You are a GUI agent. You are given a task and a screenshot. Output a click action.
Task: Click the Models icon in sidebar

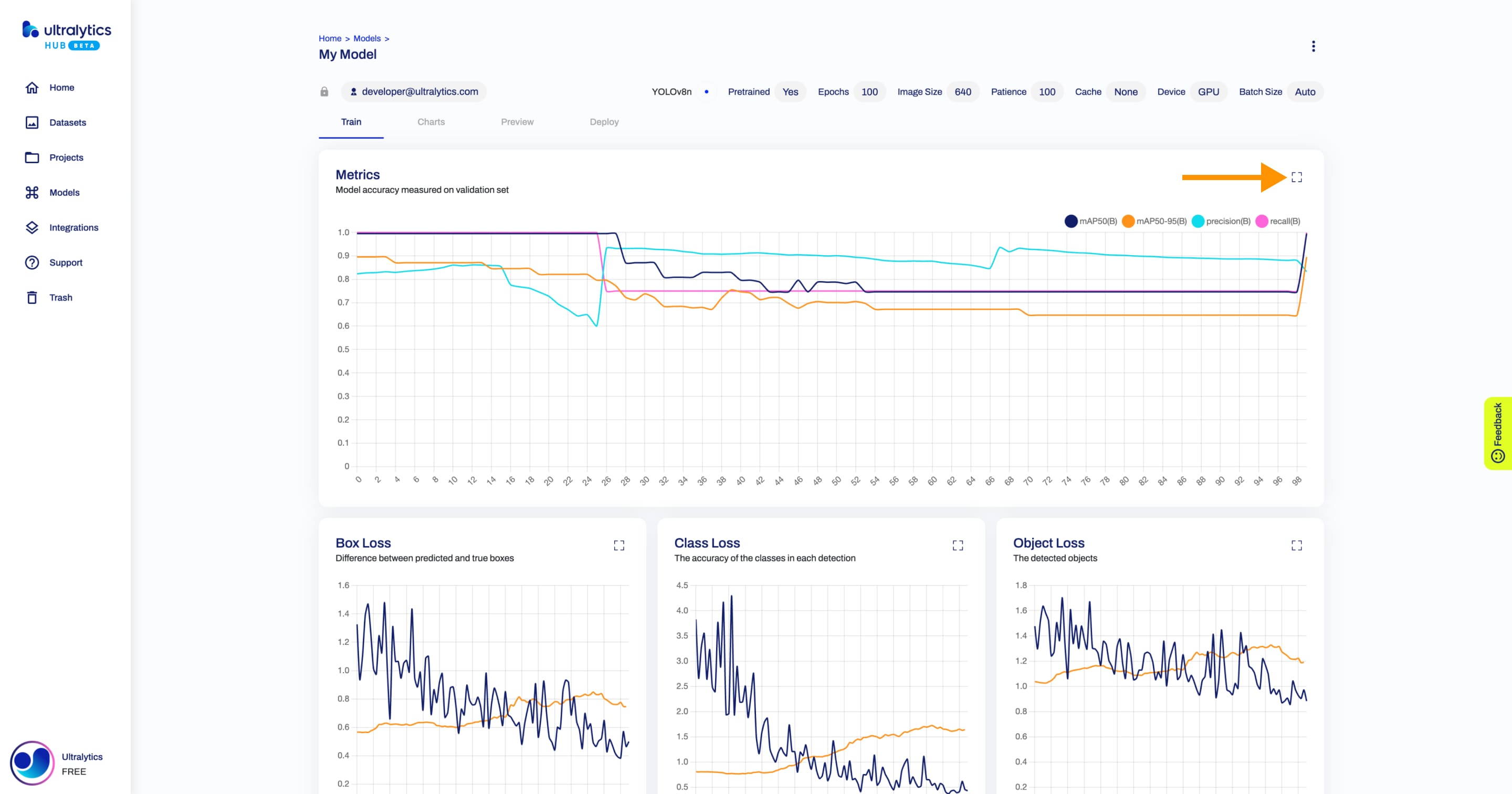pos(32,192)
